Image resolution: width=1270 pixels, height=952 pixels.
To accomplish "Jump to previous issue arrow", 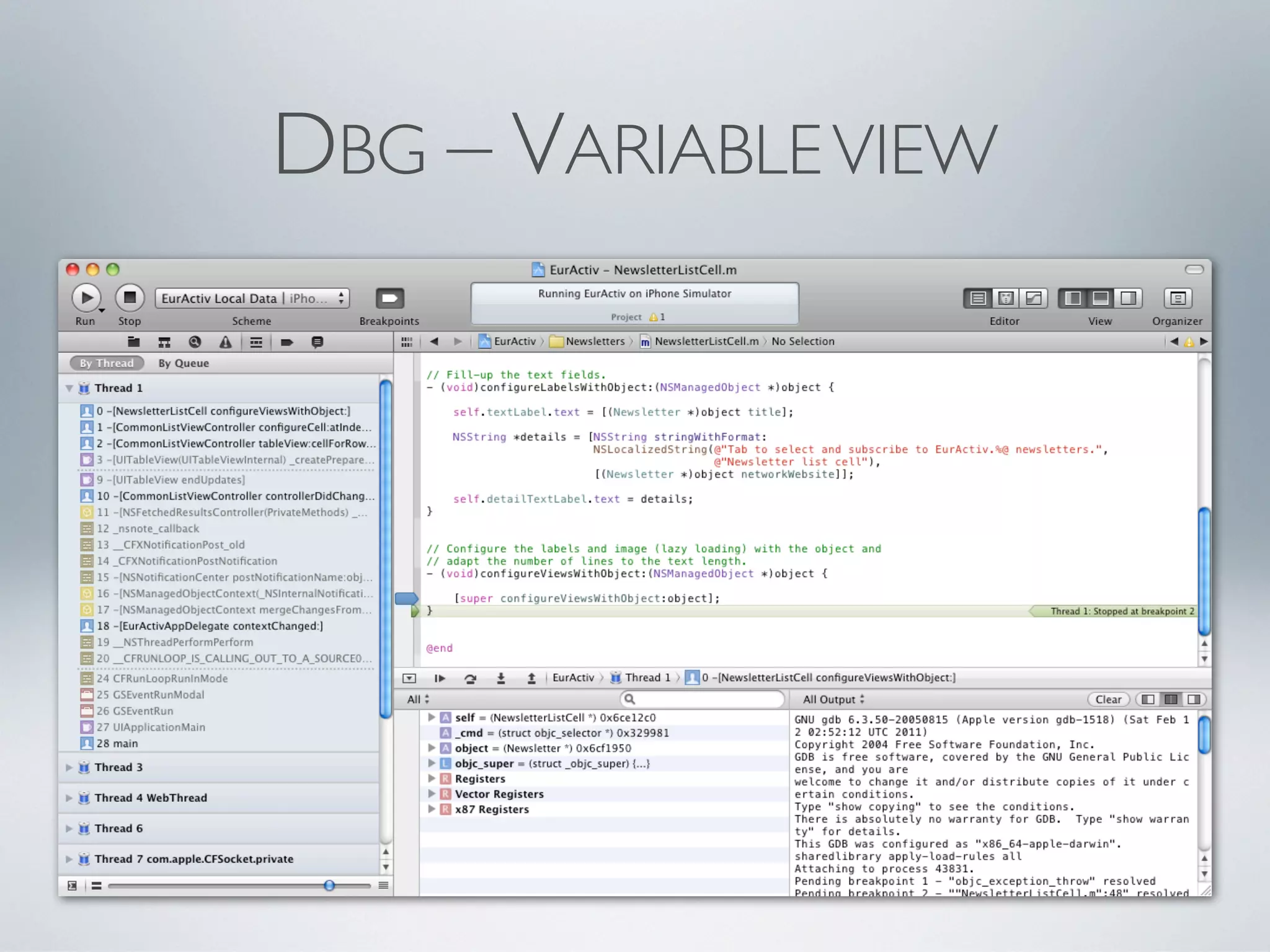I will [x=1174, y=342].
